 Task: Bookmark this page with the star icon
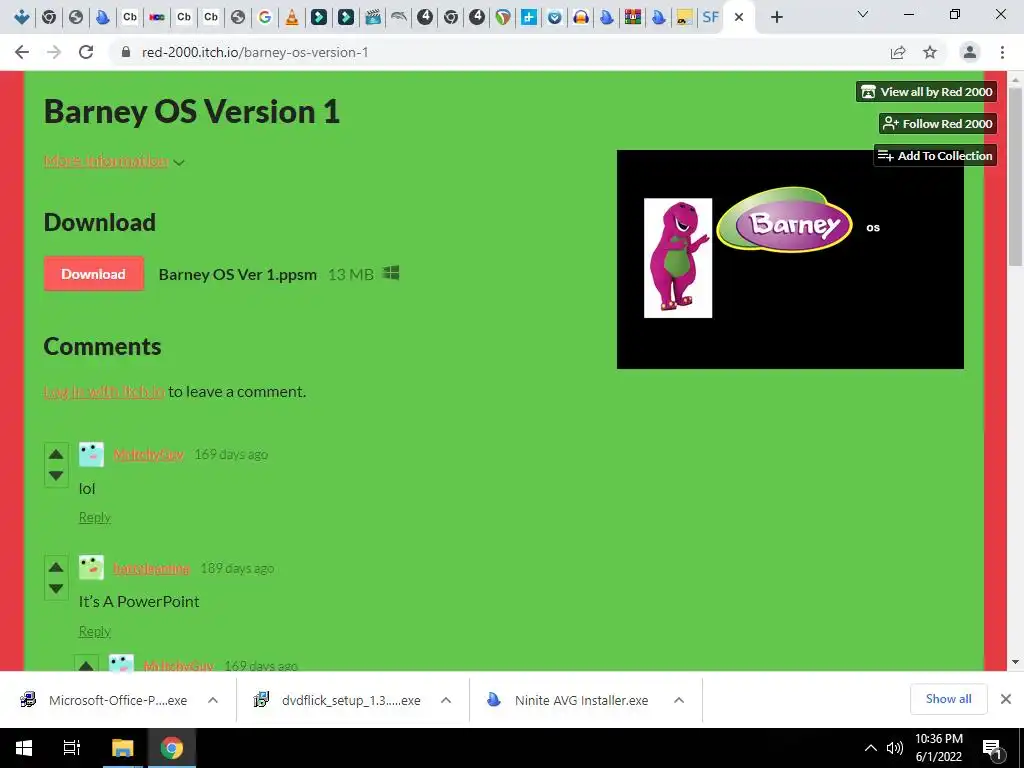tap(930, 52)
